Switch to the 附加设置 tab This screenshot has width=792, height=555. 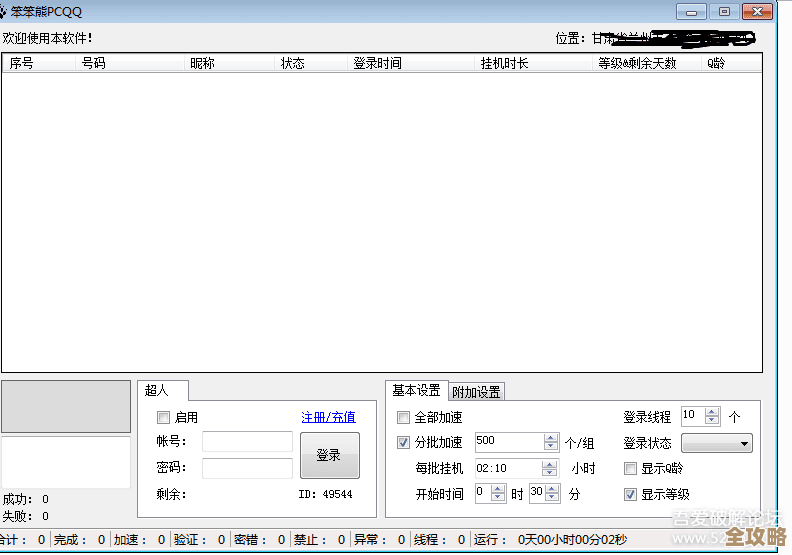[476, 392]
